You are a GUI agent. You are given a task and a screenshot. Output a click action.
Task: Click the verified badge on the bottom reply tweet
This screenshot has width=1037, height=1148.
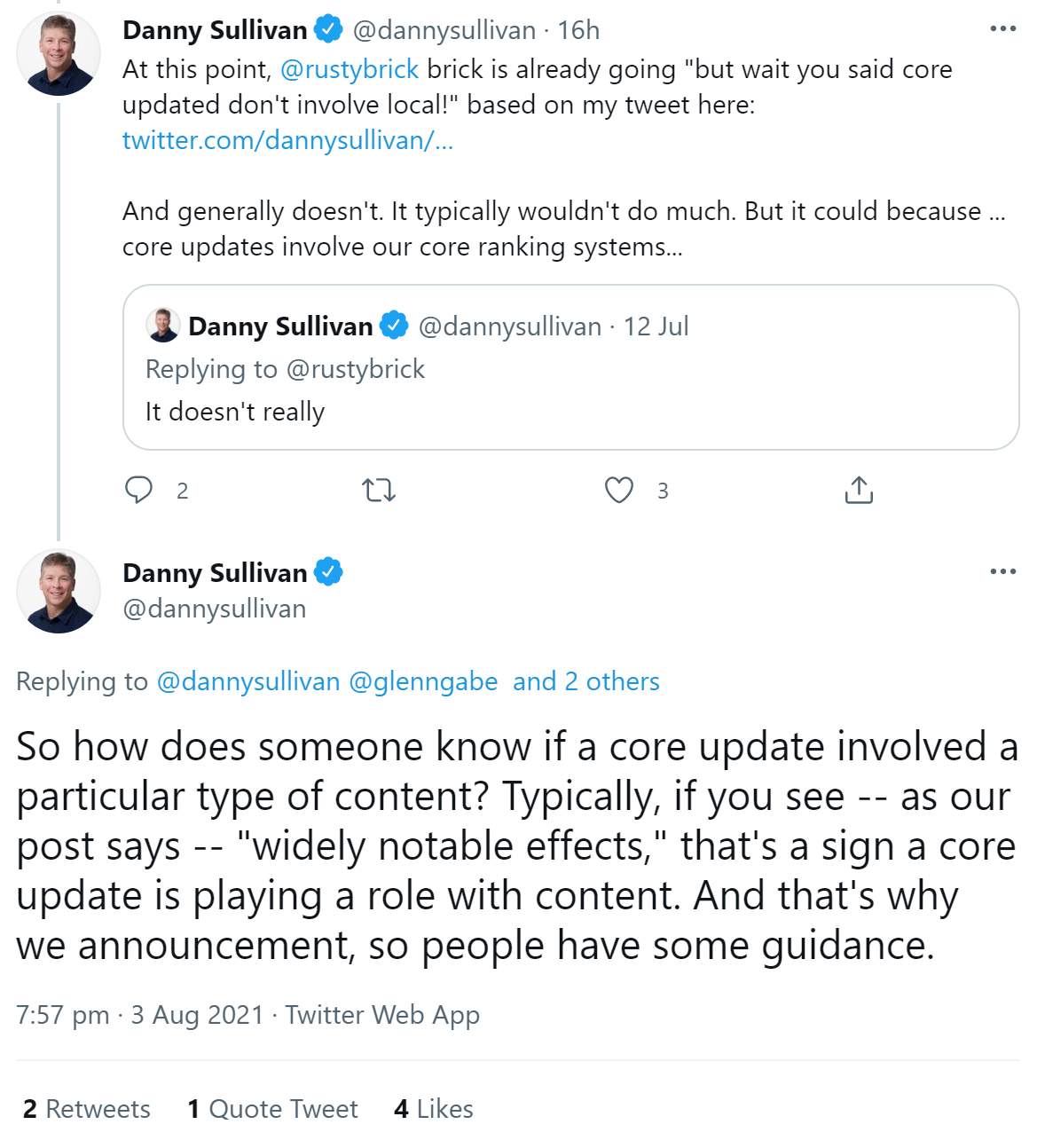(x=331, y=571)
